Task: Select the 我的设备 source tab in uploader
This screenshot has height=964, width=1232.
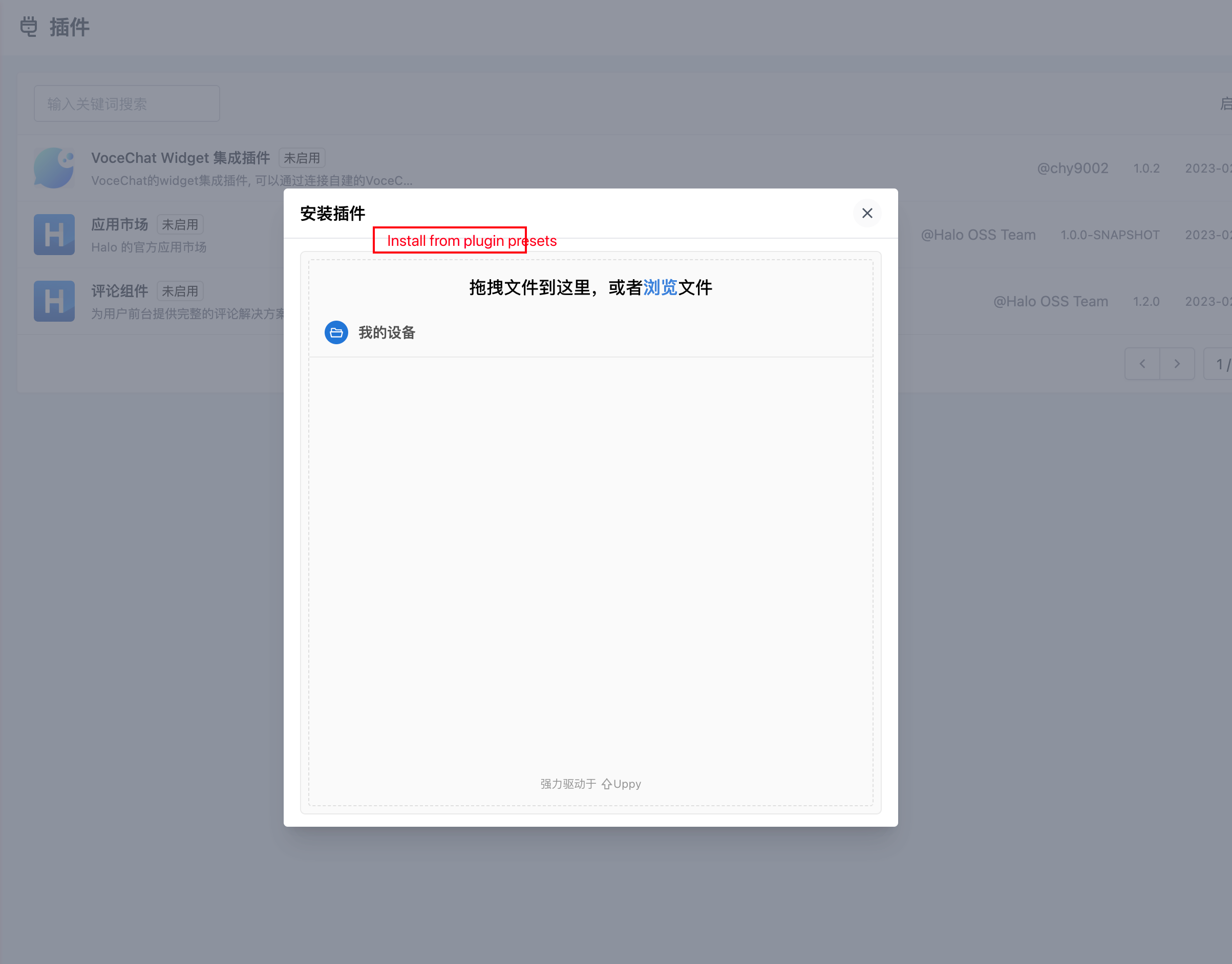Action: pyautogui.click(x=387, y=332)
